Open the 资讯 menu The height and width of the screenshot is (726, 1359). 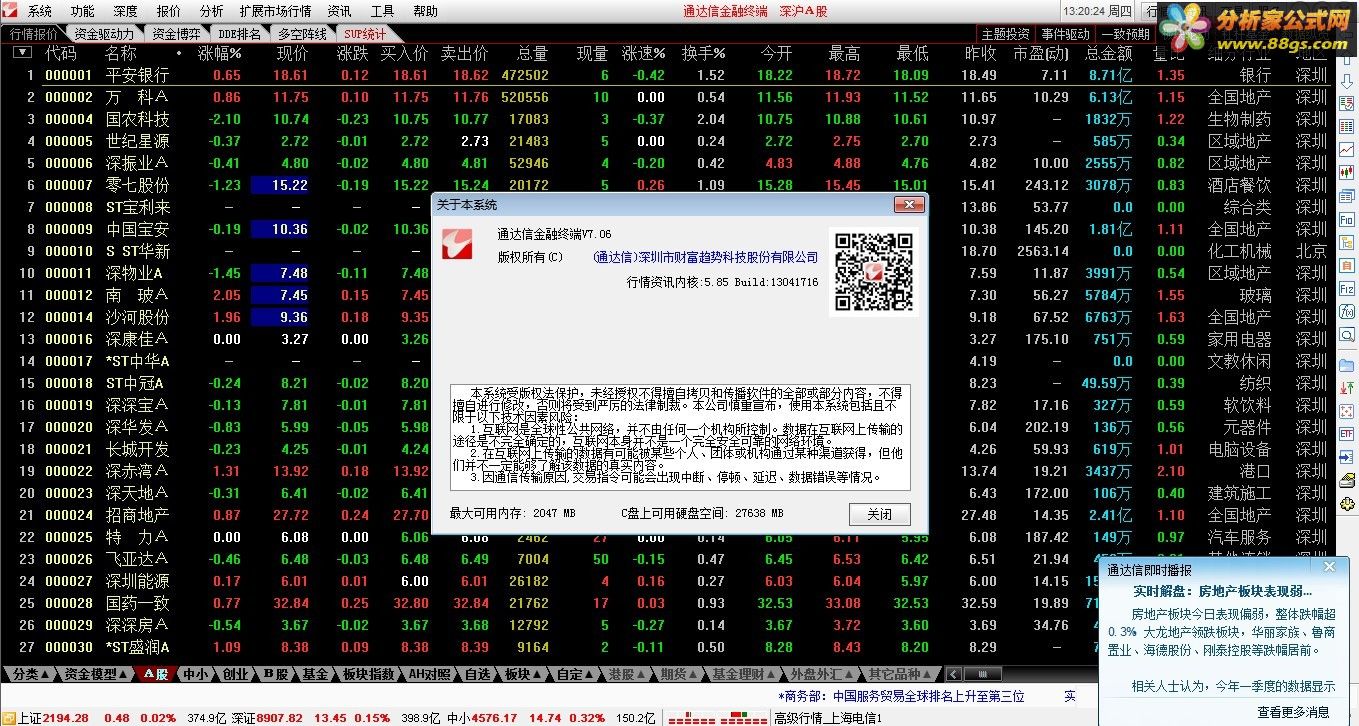click(x=339, y=11)
